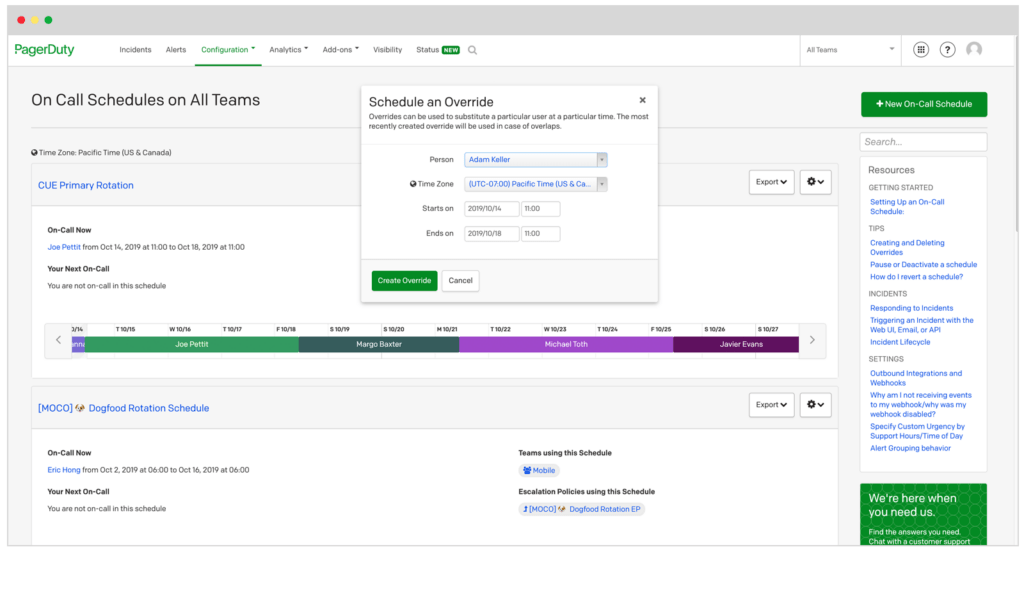
Task: Go to previous timeline period arrow
Action: coord(58,340)
